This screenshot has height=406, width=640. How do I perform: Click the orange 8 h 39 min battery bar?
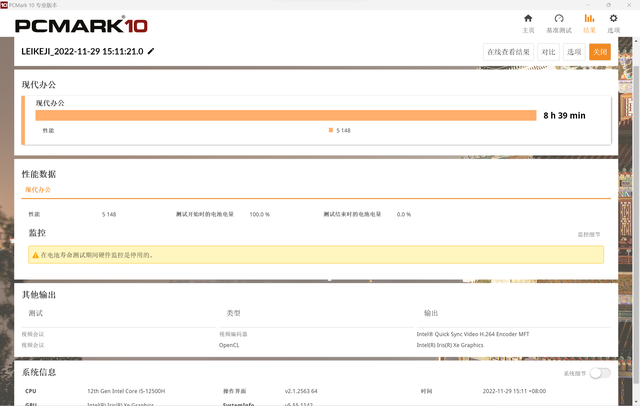[286, 115]
